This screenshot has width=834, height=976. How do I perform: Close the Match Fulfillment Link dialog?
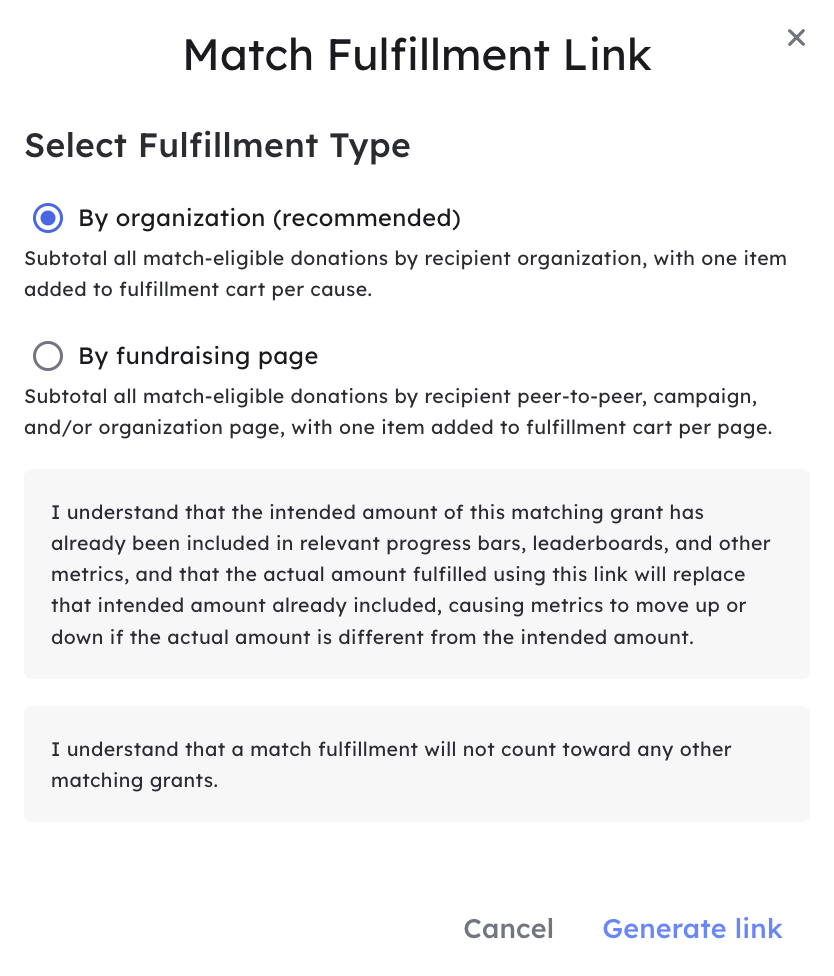pyautogui.click(x=796, y=38)
